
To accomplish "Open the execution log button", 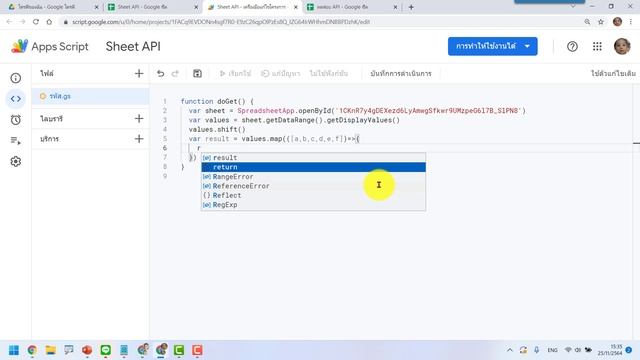I will pyautogui.click(x=401, y=73).
